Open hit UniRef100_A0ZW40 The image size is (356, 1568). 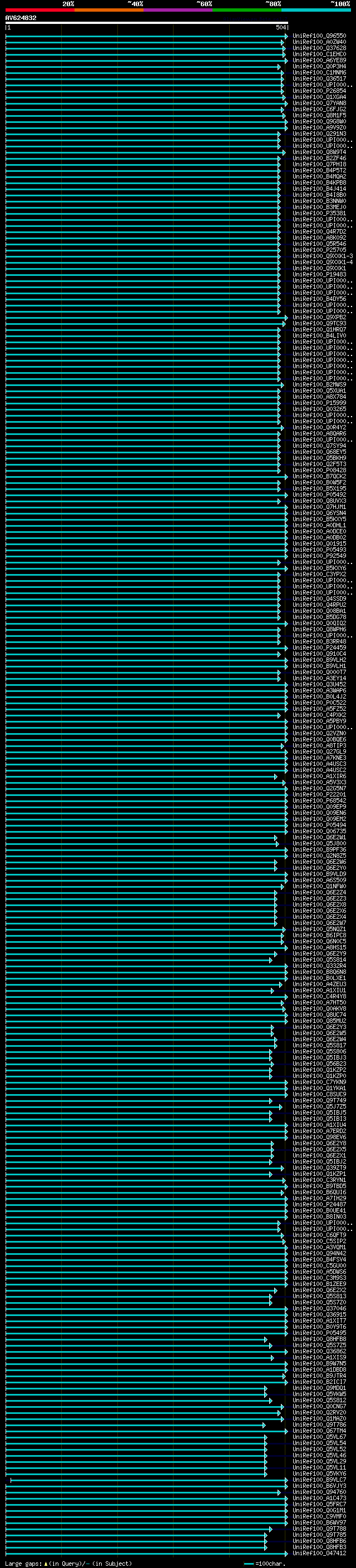(319, 42)
